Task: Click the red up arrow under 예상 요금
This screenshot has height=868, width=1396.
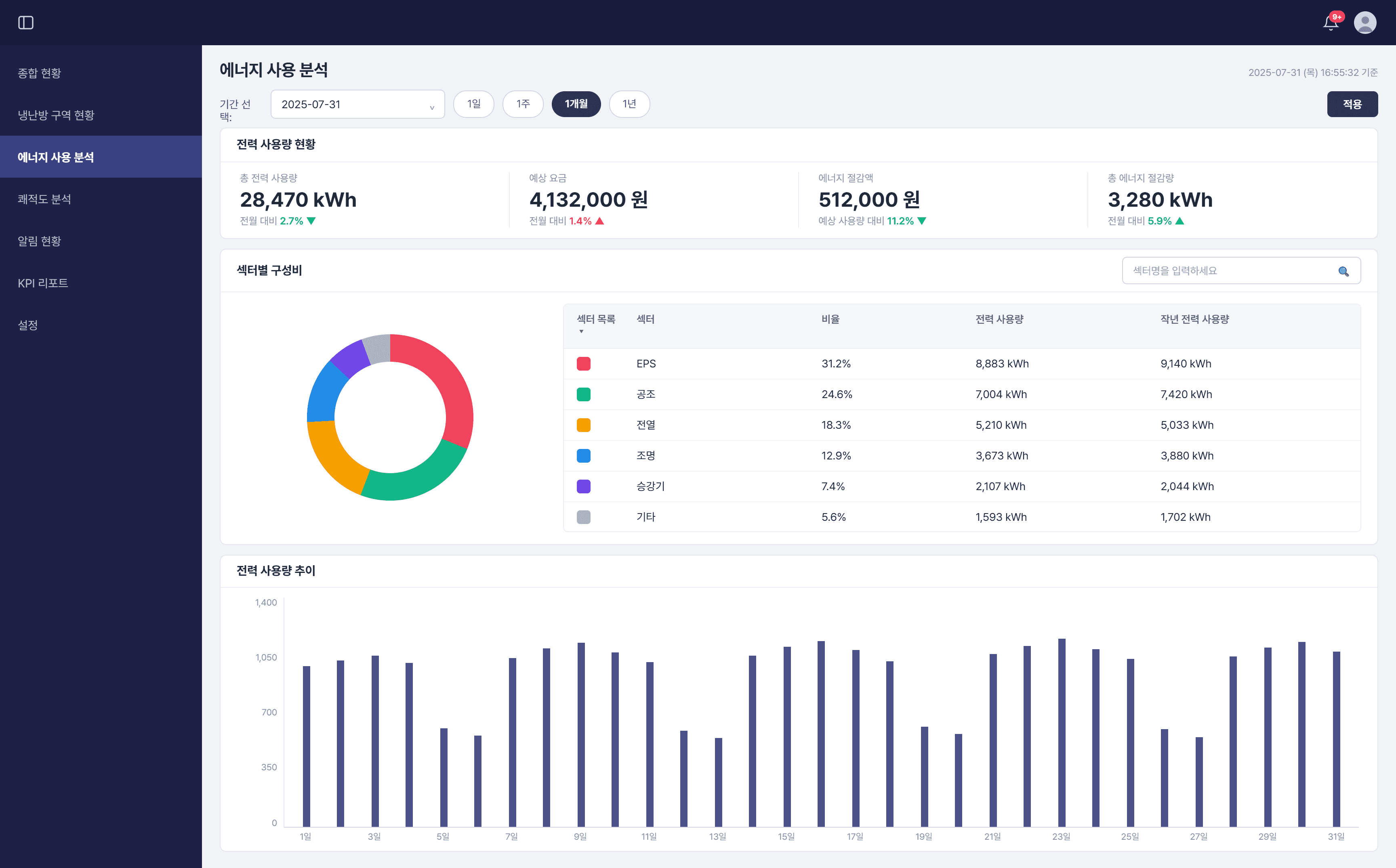Action: click(599, 221)
